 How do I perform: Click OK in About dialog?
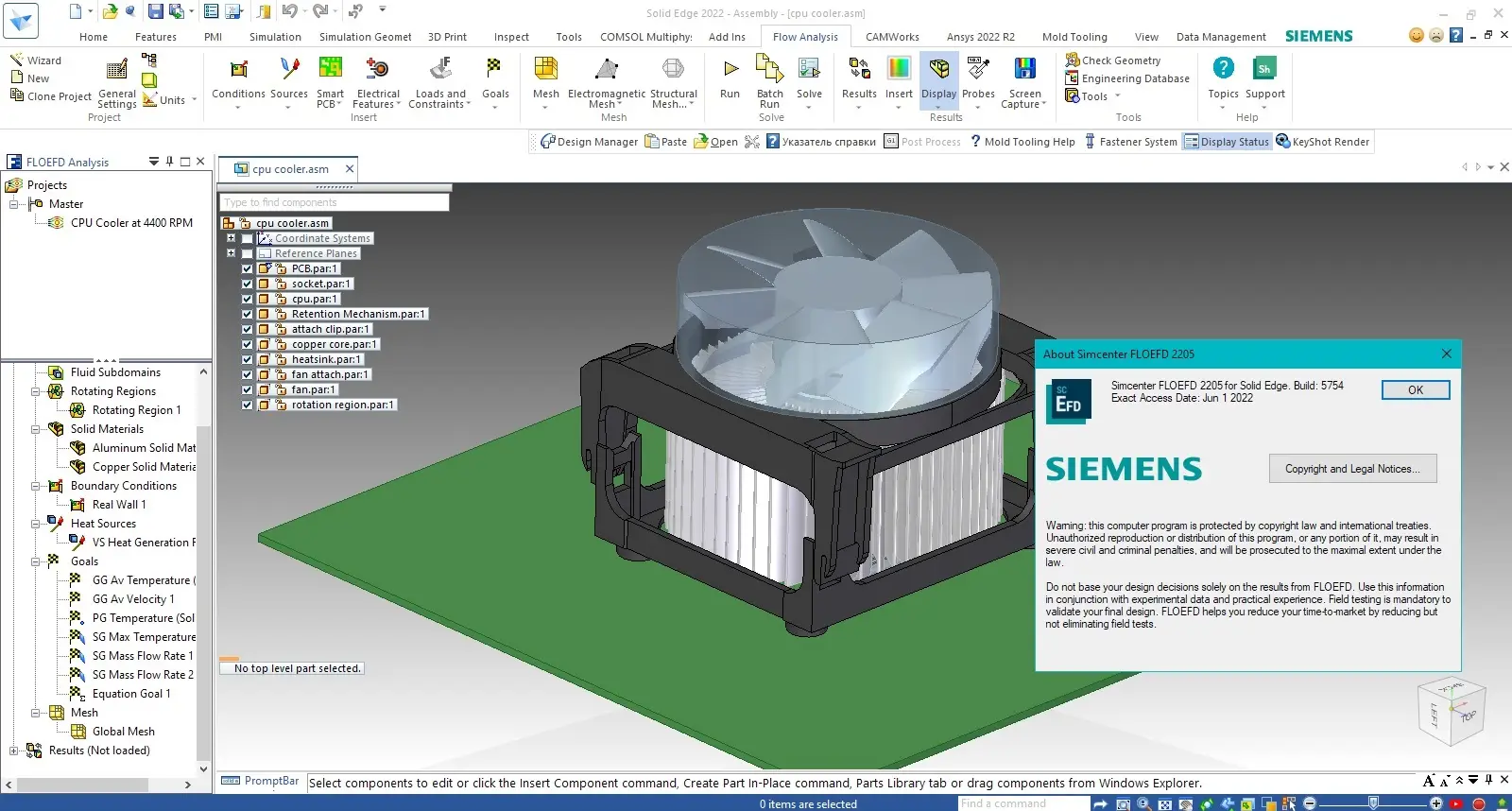(x=1415, y=390)
